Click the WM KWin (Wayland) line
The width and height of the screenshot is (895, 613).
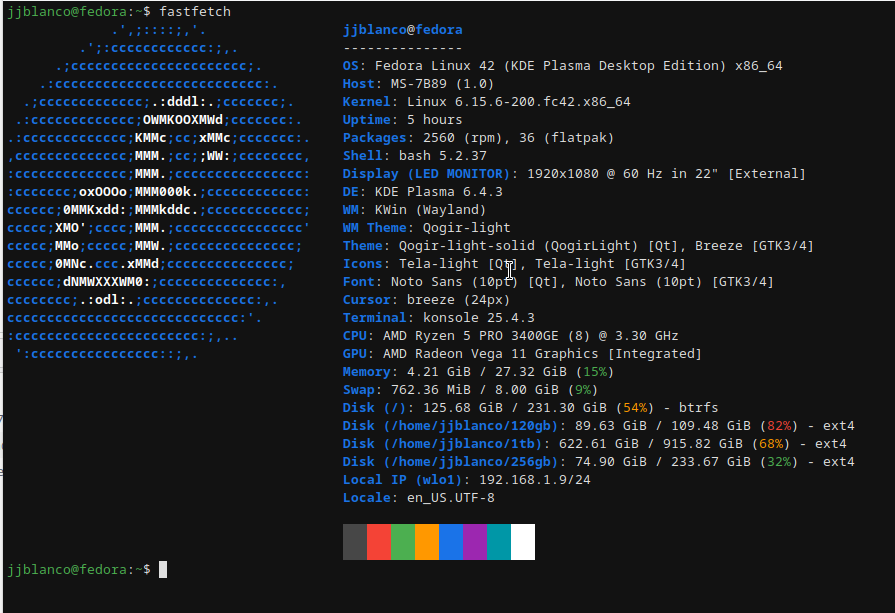pyautogui.click(x=414, y=209)
